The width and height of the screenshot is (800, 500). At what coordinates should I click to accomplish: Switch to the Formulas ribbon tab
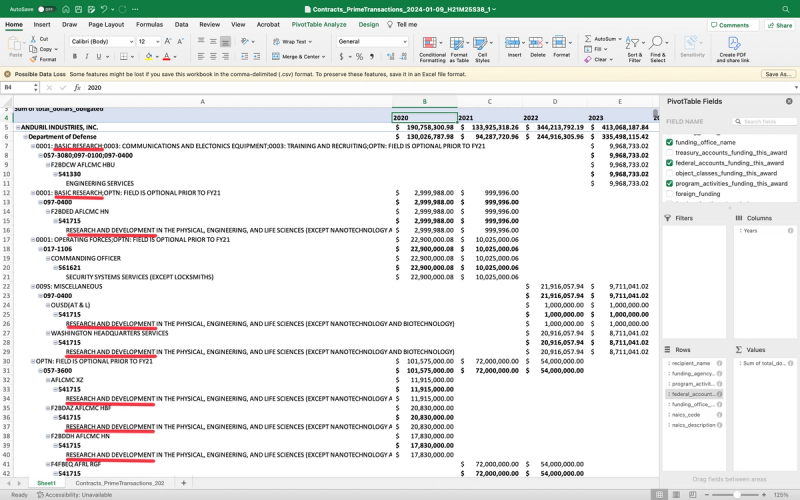(149, 24)
